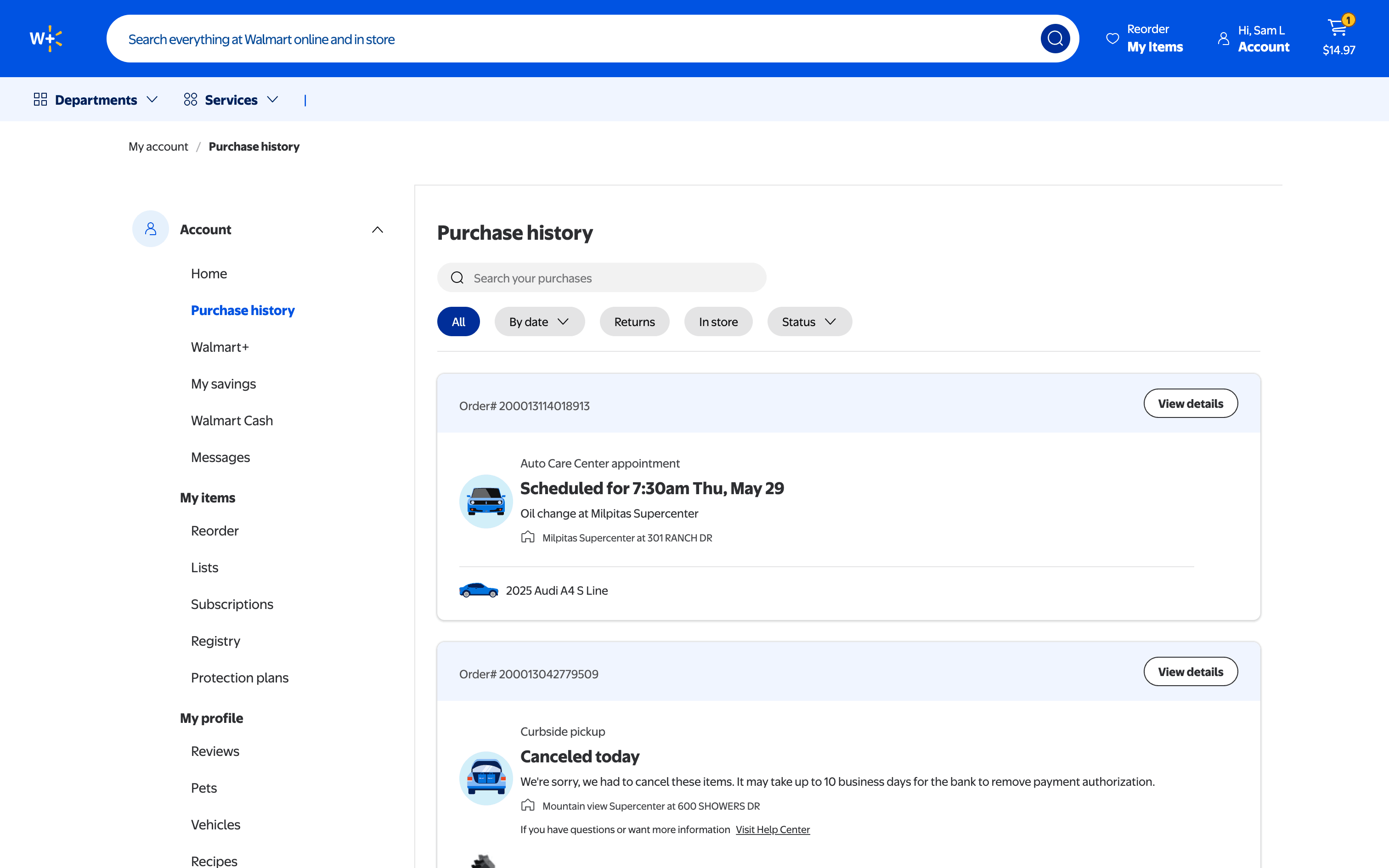Toggle the In store filter

pos(718,321)
